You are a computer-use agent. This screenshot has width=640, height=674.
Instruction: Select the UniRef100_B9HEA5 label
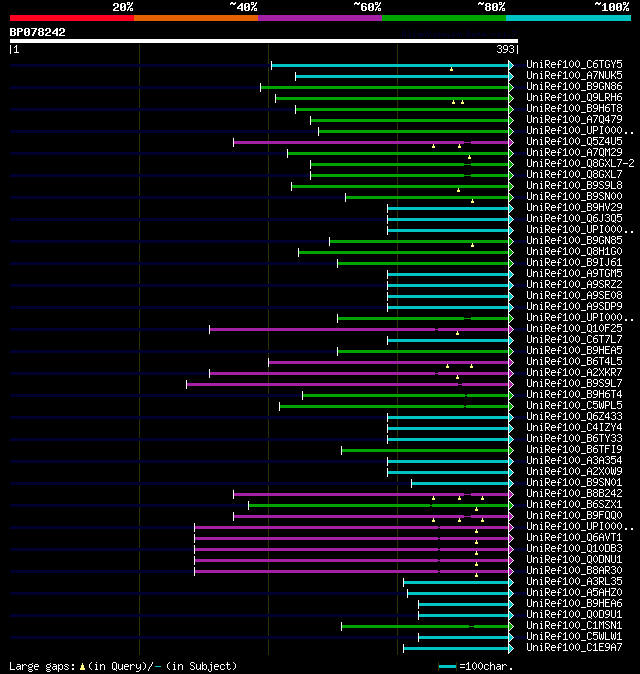pos(574,350)
